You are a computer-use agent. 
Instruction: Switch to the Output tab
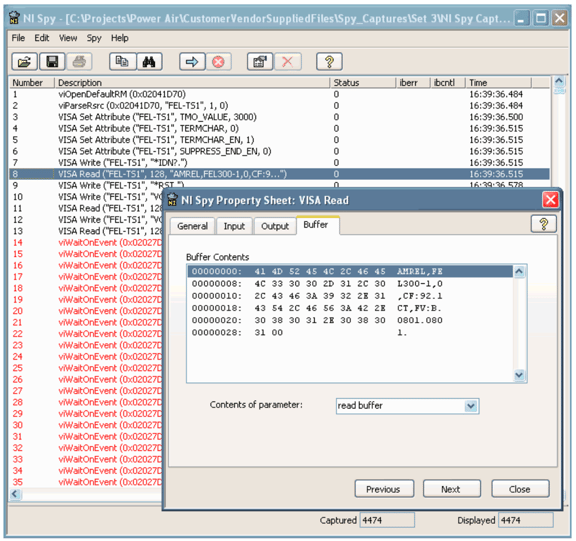pyautogui.click(x=275, y=226)
